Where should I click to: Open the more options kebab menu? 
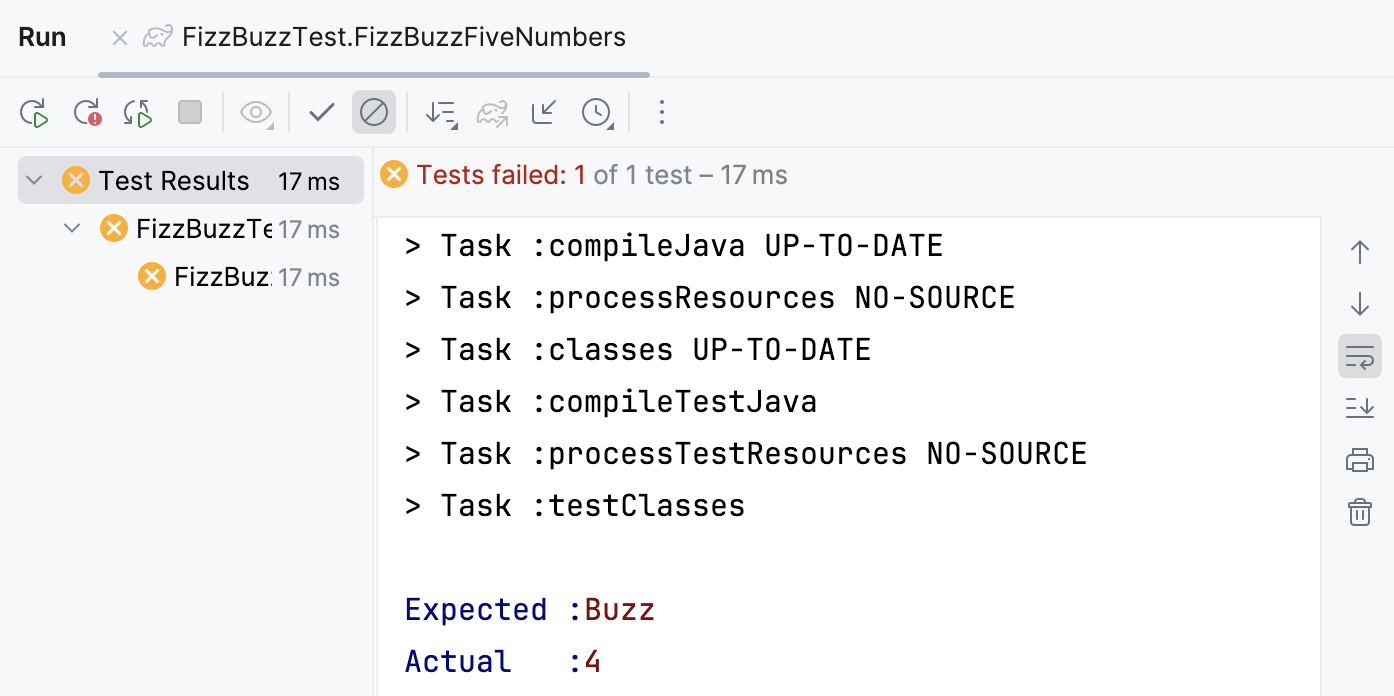click(662, 112)
